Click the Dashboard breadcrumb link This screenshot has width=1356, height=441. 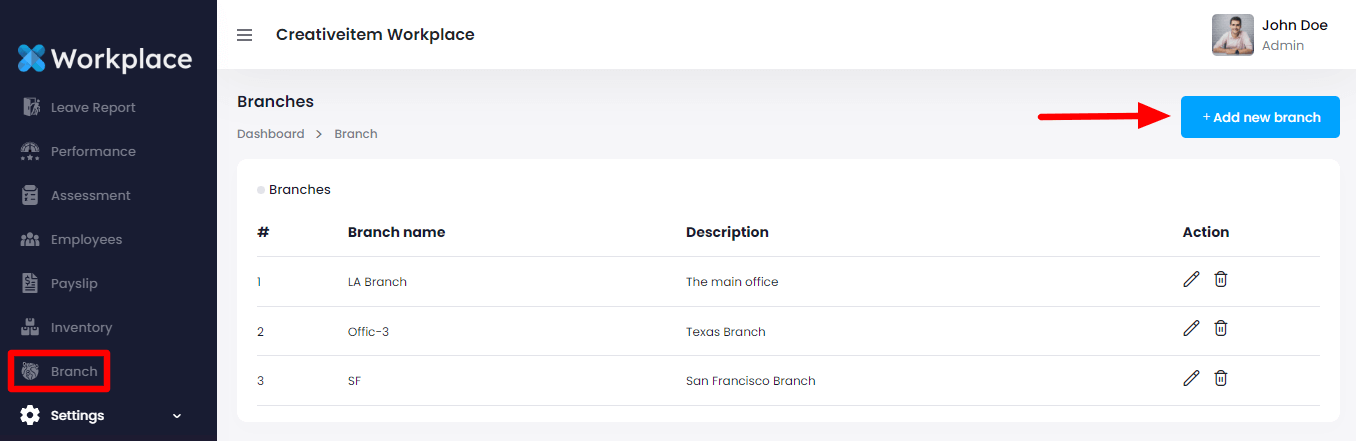click(x=270, y=134)
